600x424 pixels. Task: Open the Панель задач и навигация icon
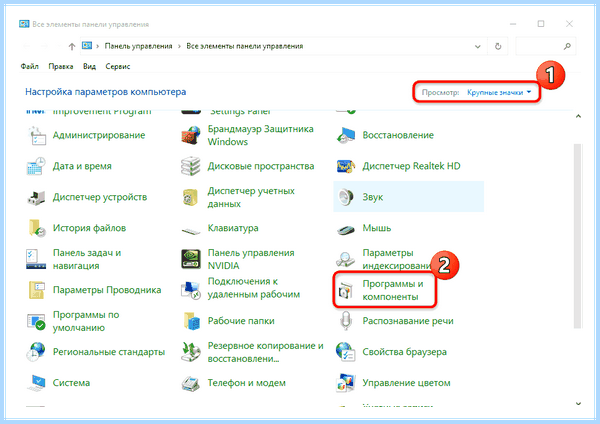36,259
